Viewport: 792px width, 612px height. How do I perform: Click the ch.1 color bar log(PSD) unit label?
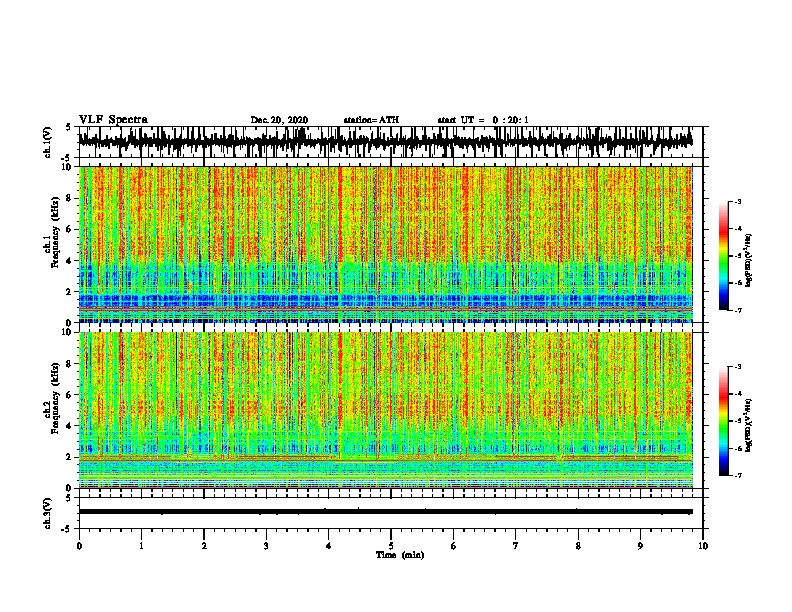click(749, 261)
